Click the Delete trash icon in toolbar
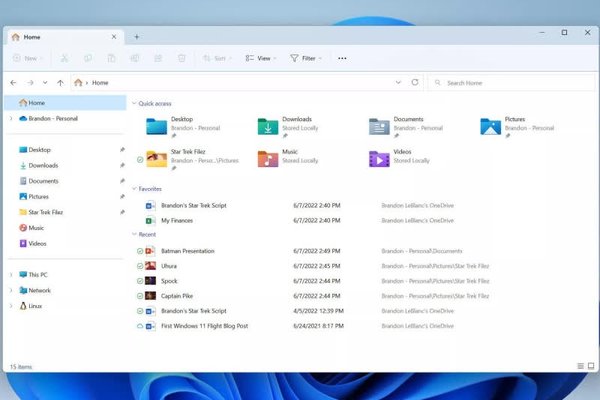 [182, 58]
